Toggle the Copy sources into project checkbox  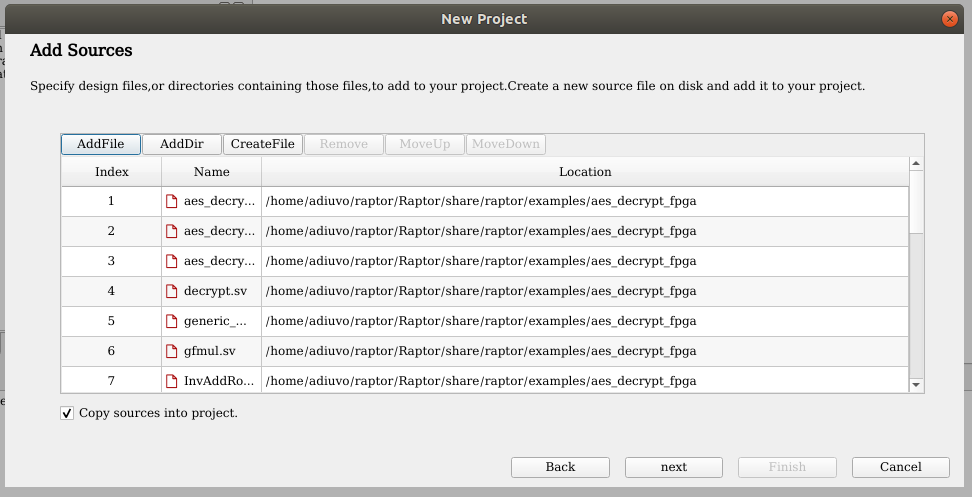click(67, 413)
